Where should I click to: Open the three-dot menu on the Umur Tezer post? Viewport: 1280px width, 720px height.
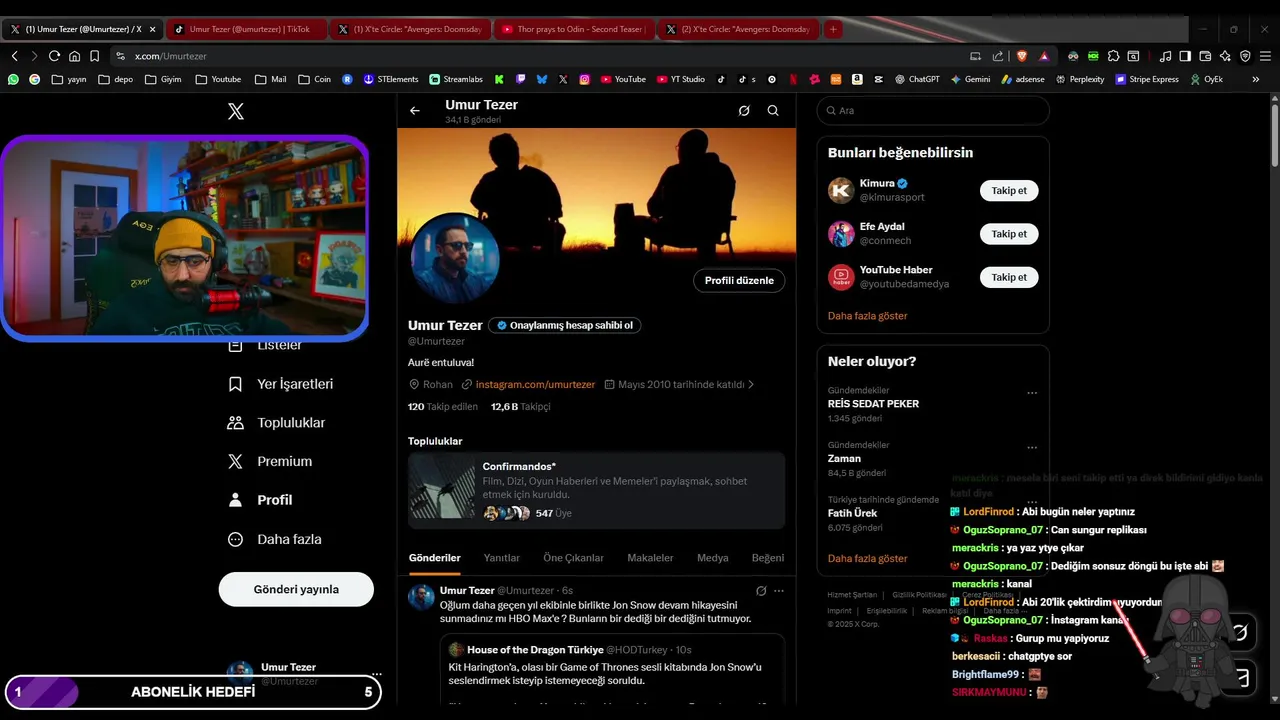tap(779, 591)
